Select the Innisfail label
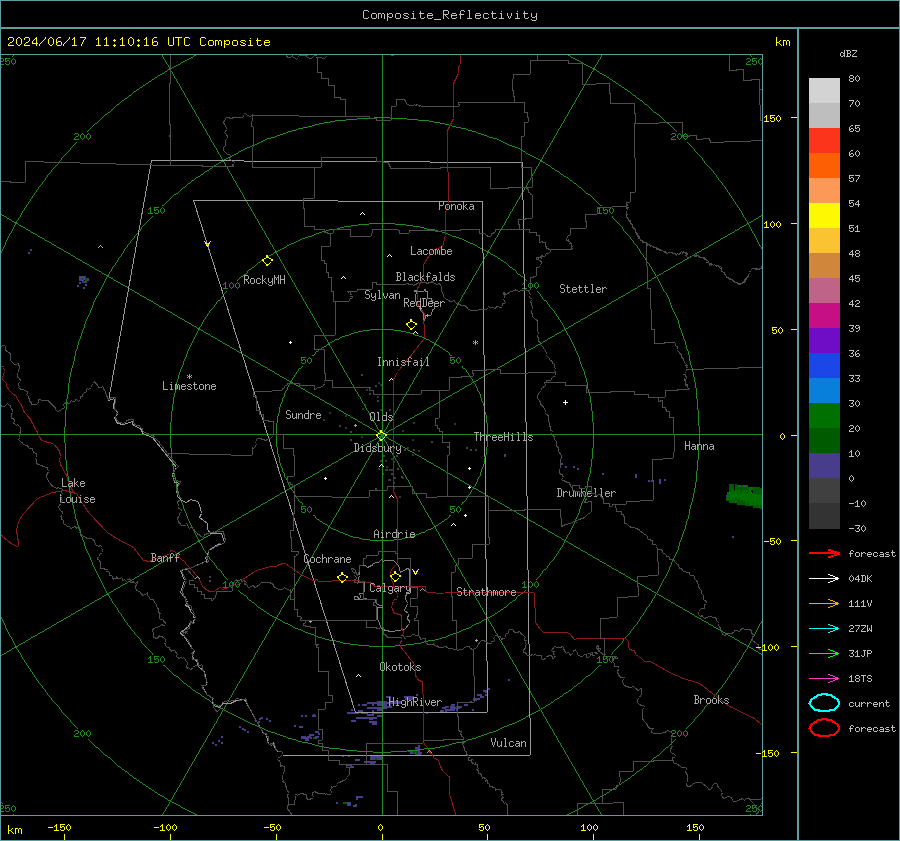This screenshot has height=841, width=900. [403, 362]
